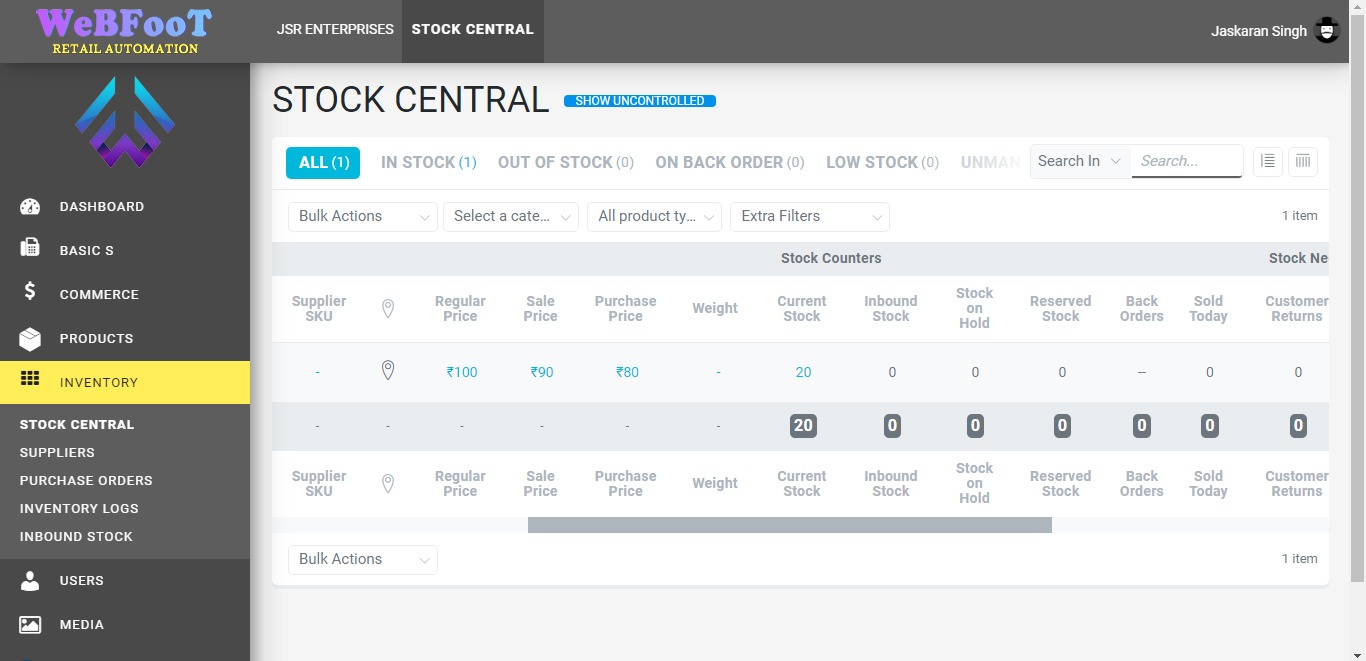Click the Products box icon
The width and height of the screenshot is (1366, 661).
(30, 339)
